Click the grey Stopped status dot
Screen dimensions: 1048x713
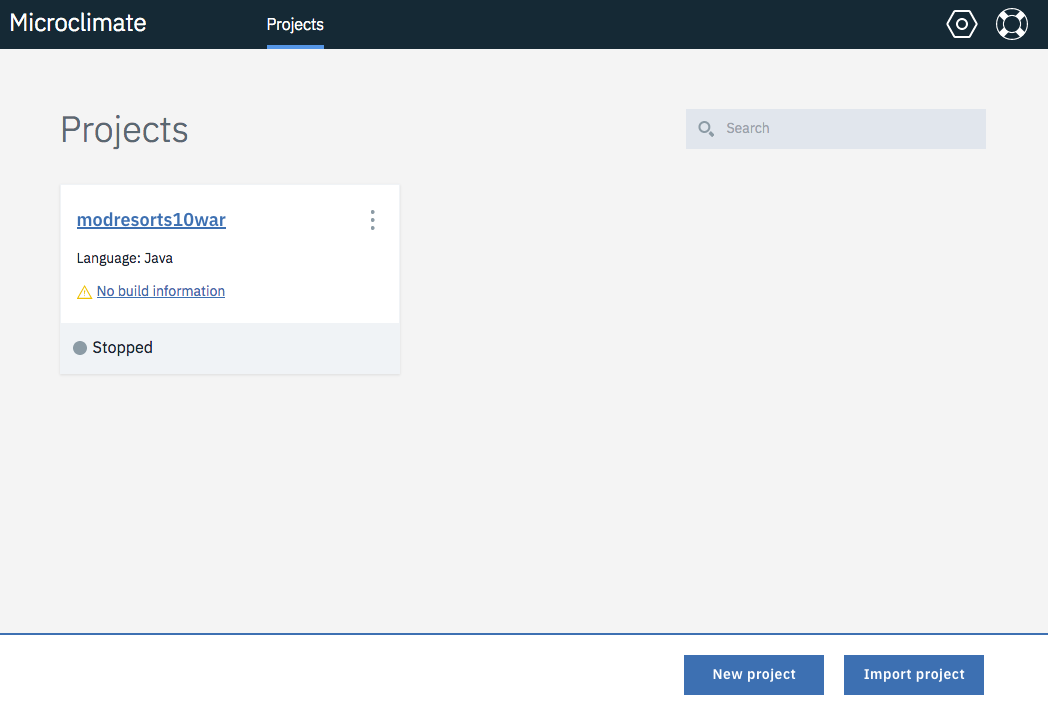pyautogui.click(x=80, y=347)
